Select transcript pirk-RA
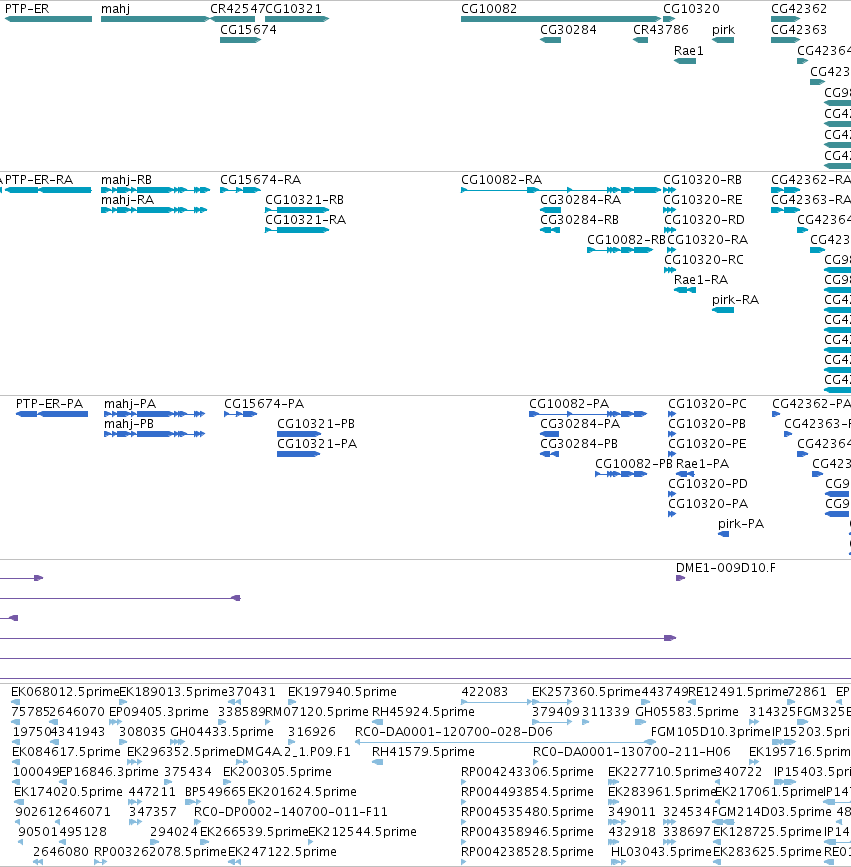This screenshot has height=867, width=851. (x=735, y=300)
